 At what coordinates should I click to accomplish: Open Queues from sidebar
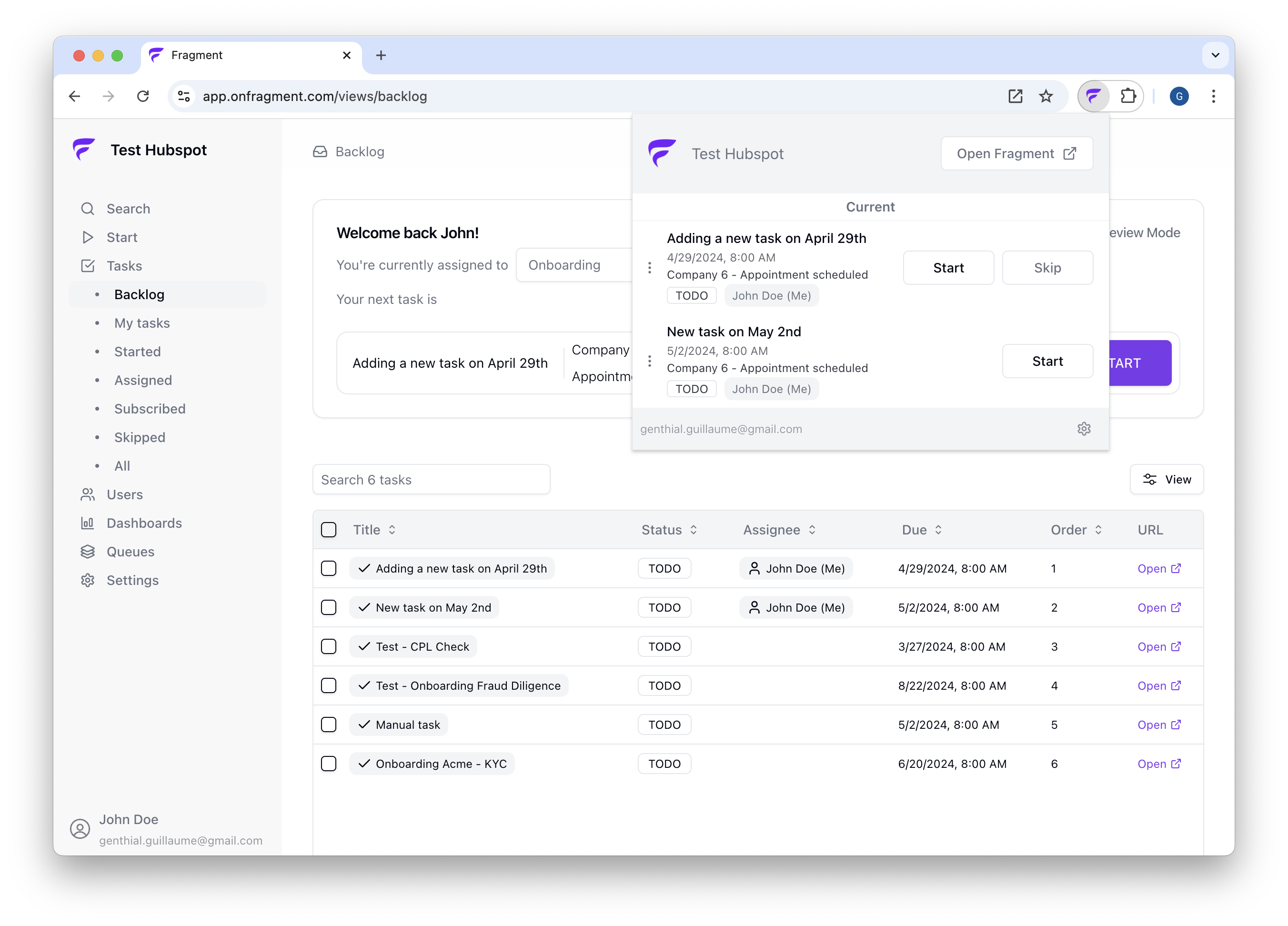(x=130, y=551)
